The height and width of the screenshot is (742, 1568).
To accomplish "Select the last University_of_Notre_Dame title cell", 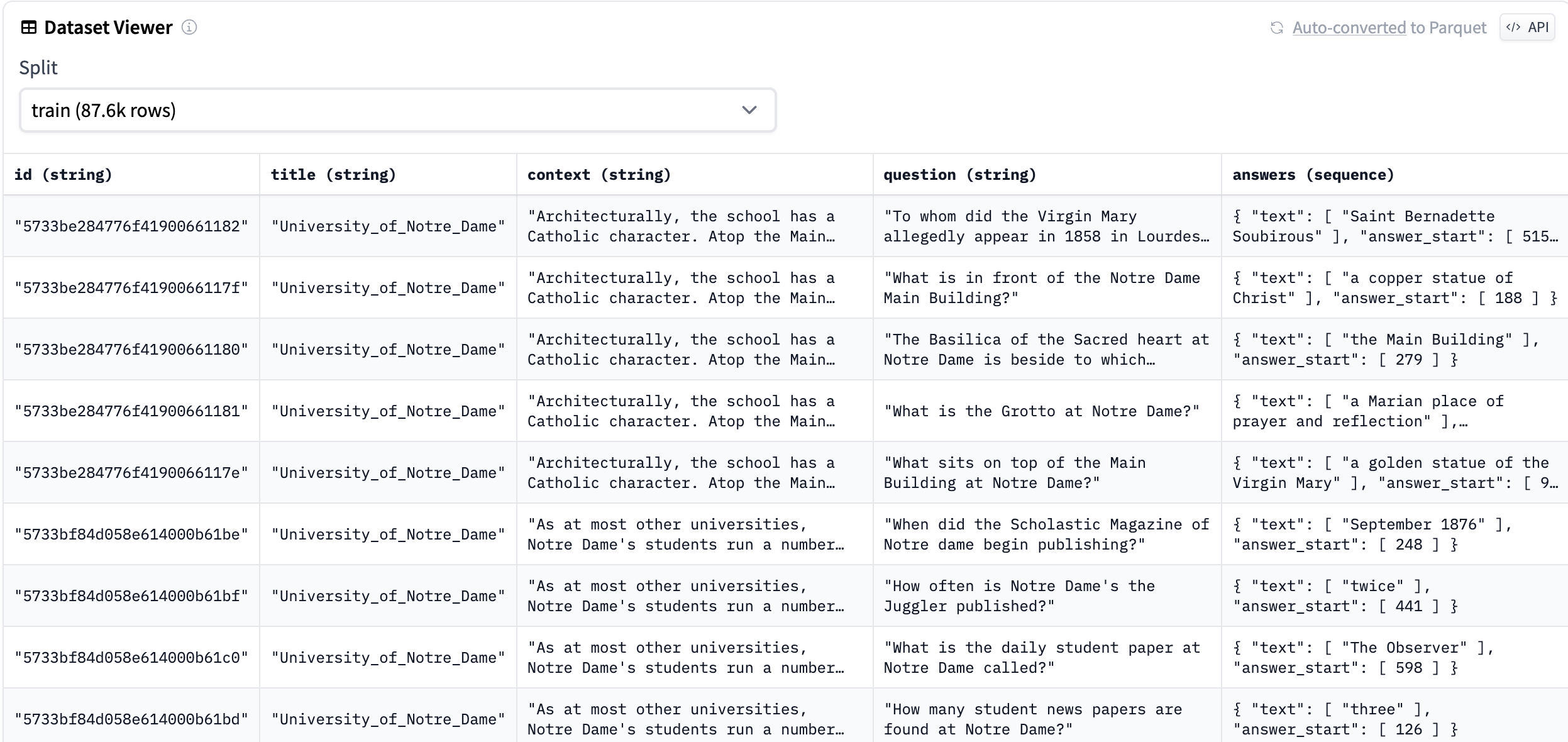I will pyautogui.click(x=387, y=718).
